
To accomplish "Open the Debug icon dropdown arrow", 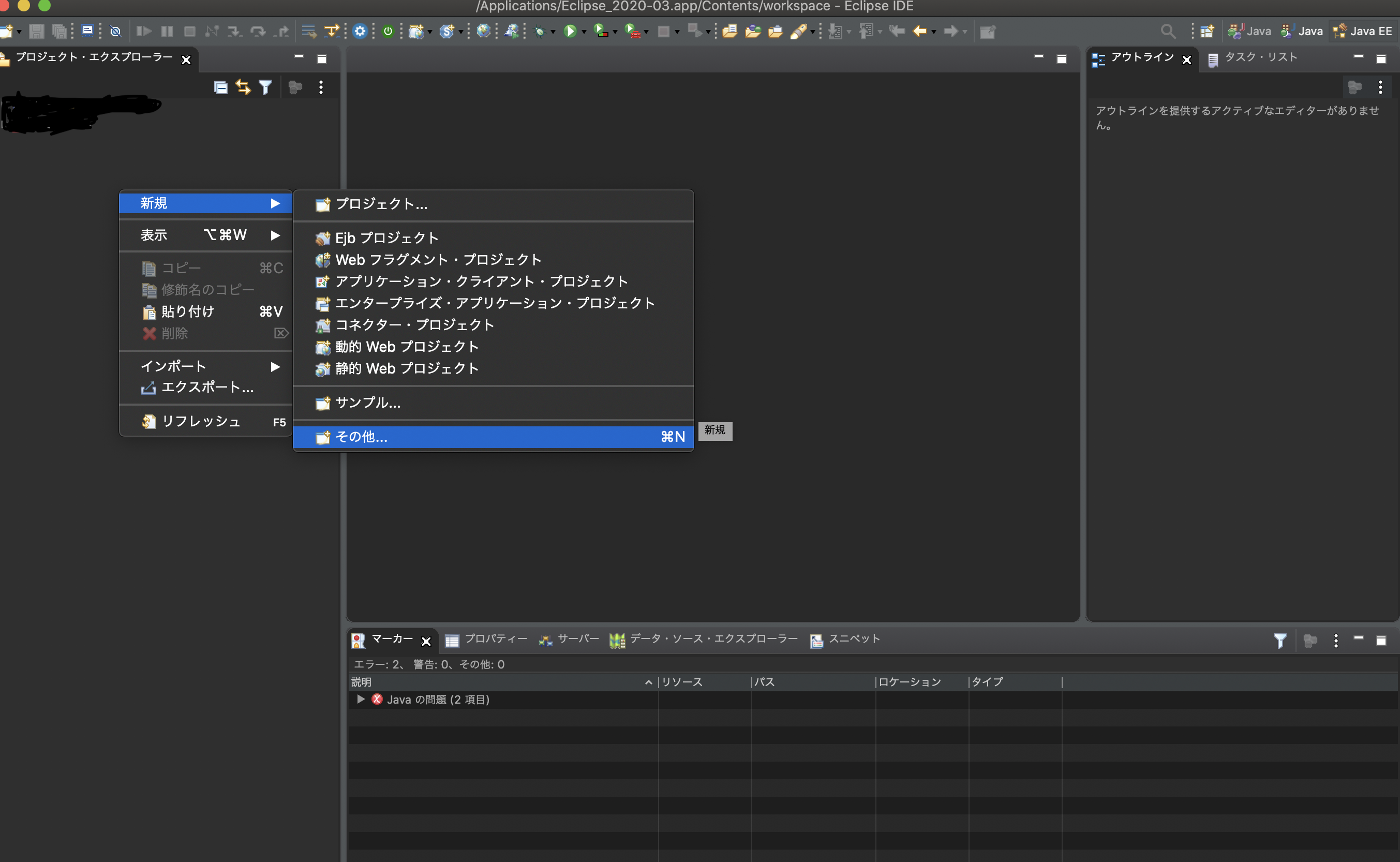I will [x=553, y=33].
